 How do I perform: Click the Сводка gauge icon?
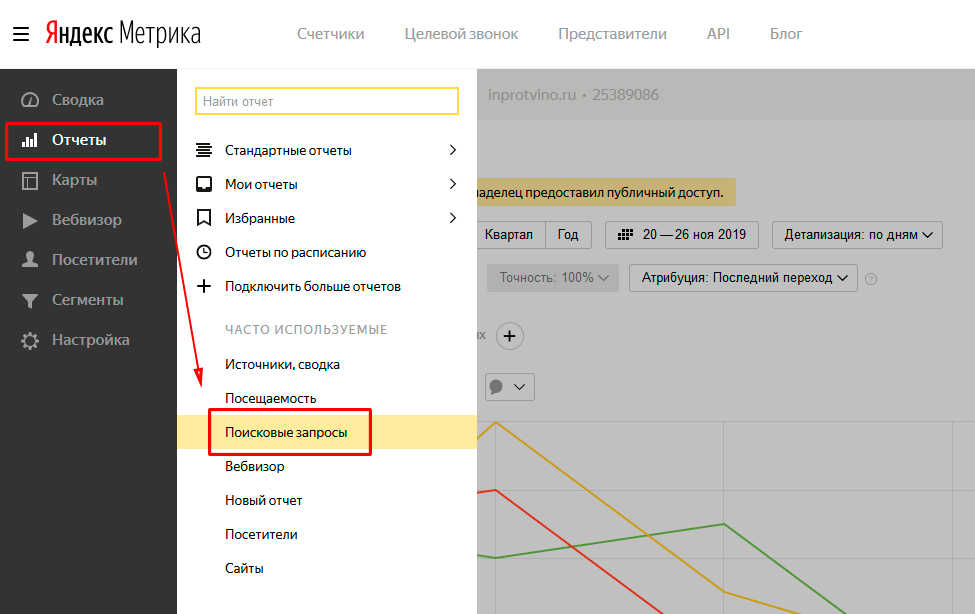tap(30, 100)
